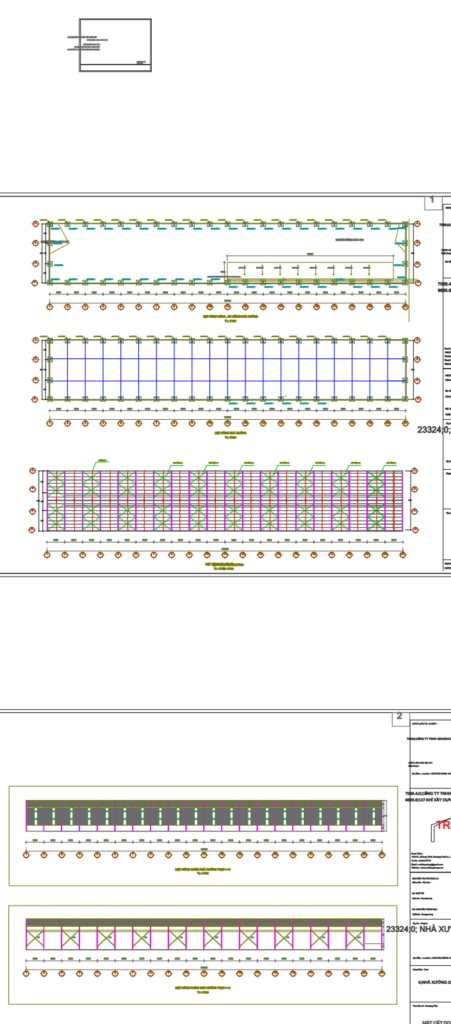This screenshot has width=451, height=1024.
Task: Click the '7086.4;0;CÔNG TY TNHH' text on sheet 2
Action: [x=428, y=794]
